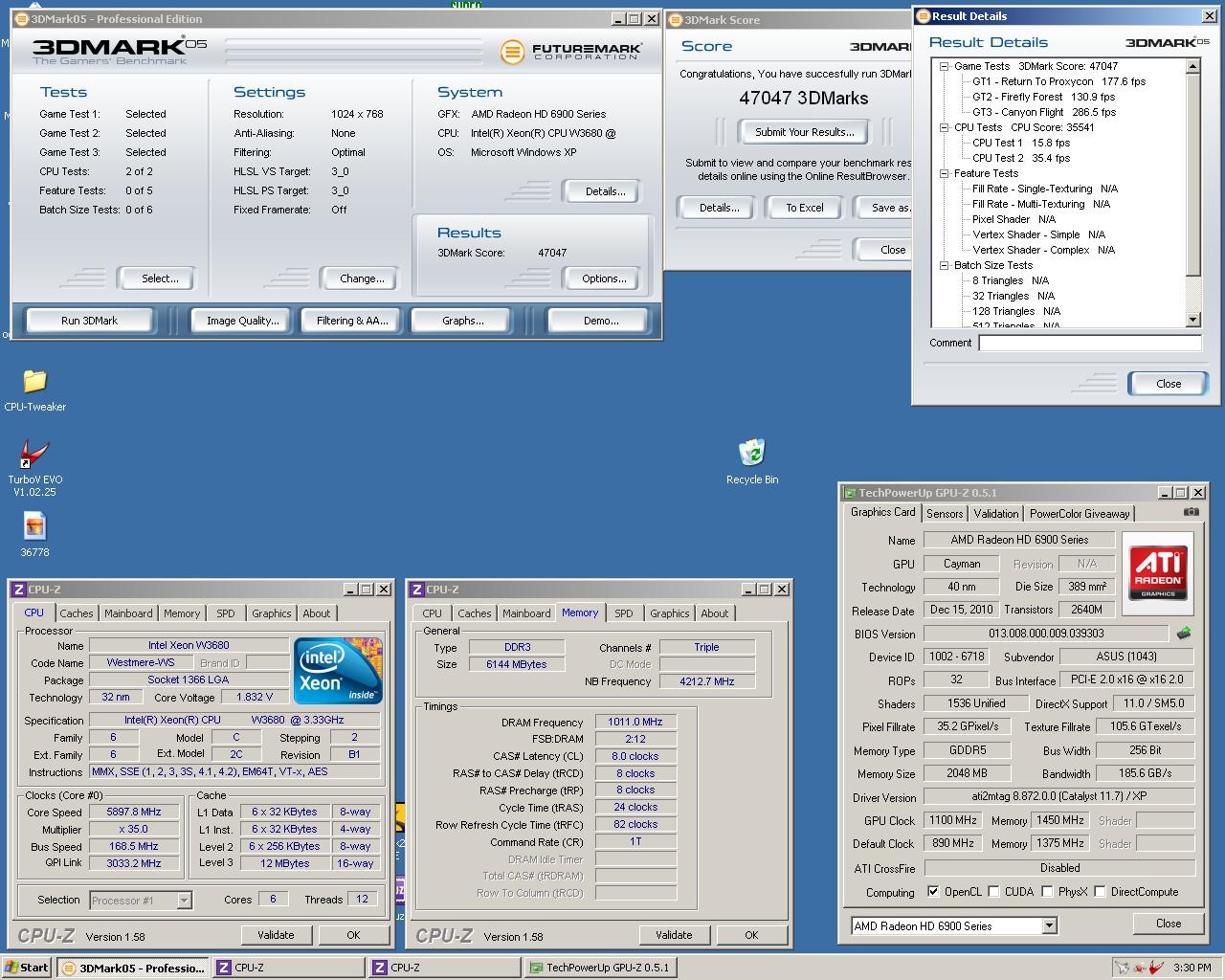Select GT1 - Return To Proxycon tree row
1225x980 pixels.
(1059, 81)
